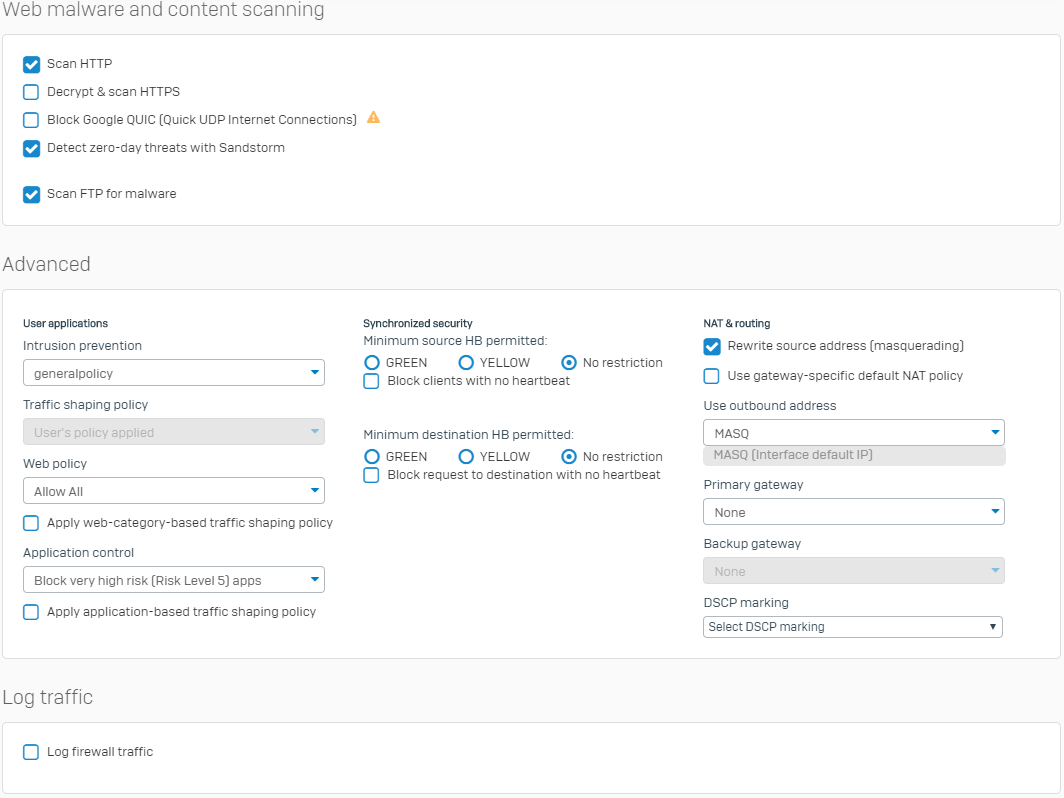Uncheck the Scan HTTP checkbox
This screenshot has width=1064, height=798.
[31, 64]
